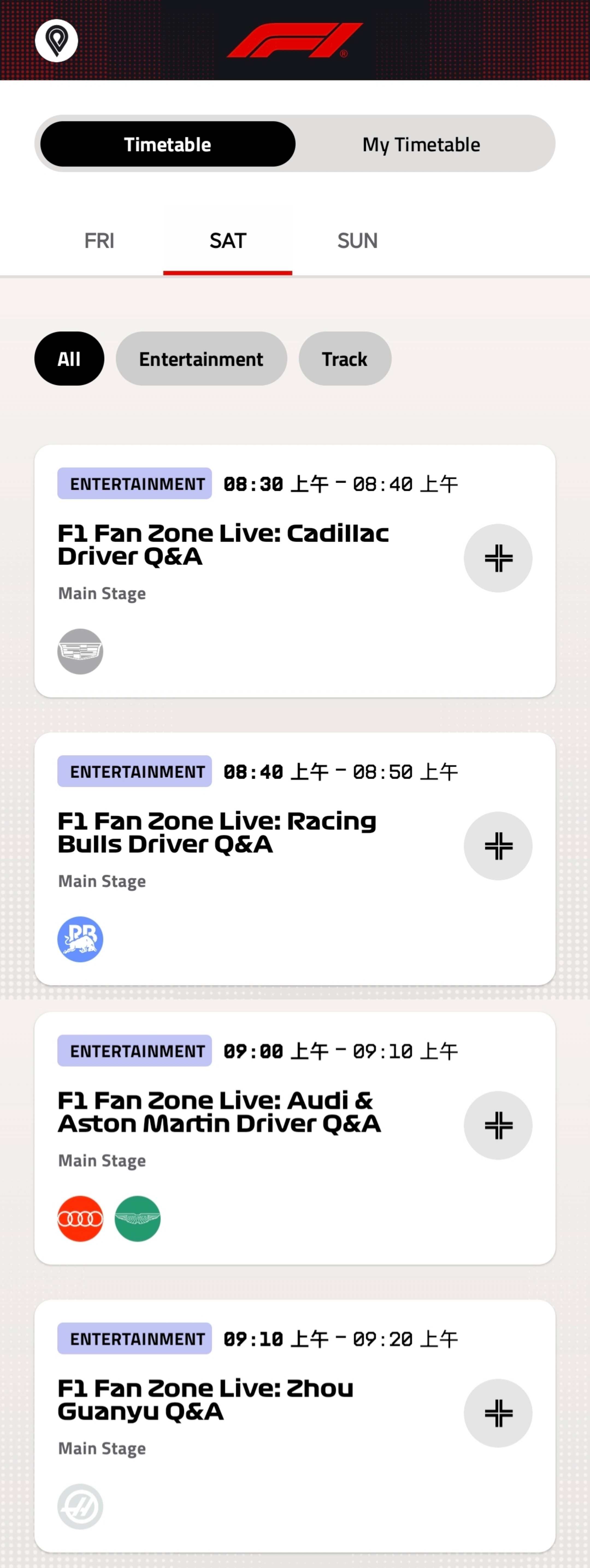The image size is (590, 1568).
Task: Open F1 Fan Zone Live: Zhou Guanyu Q&A
Action: point(205,1400)
